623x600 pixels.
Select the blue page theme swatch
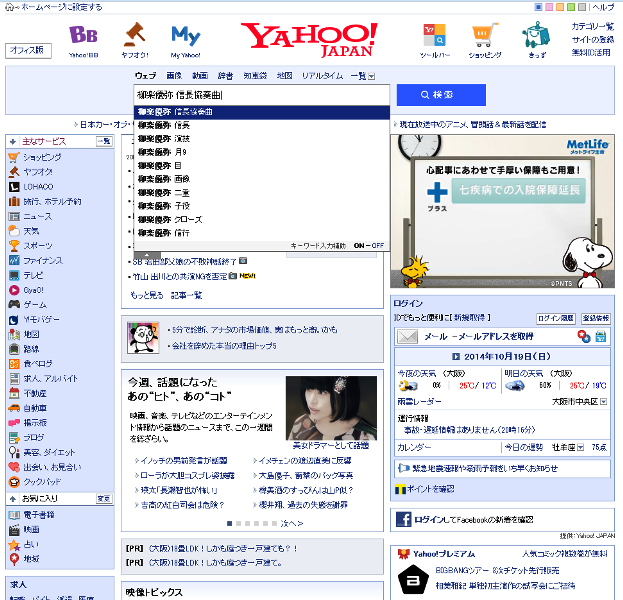[x=538, y=7]
